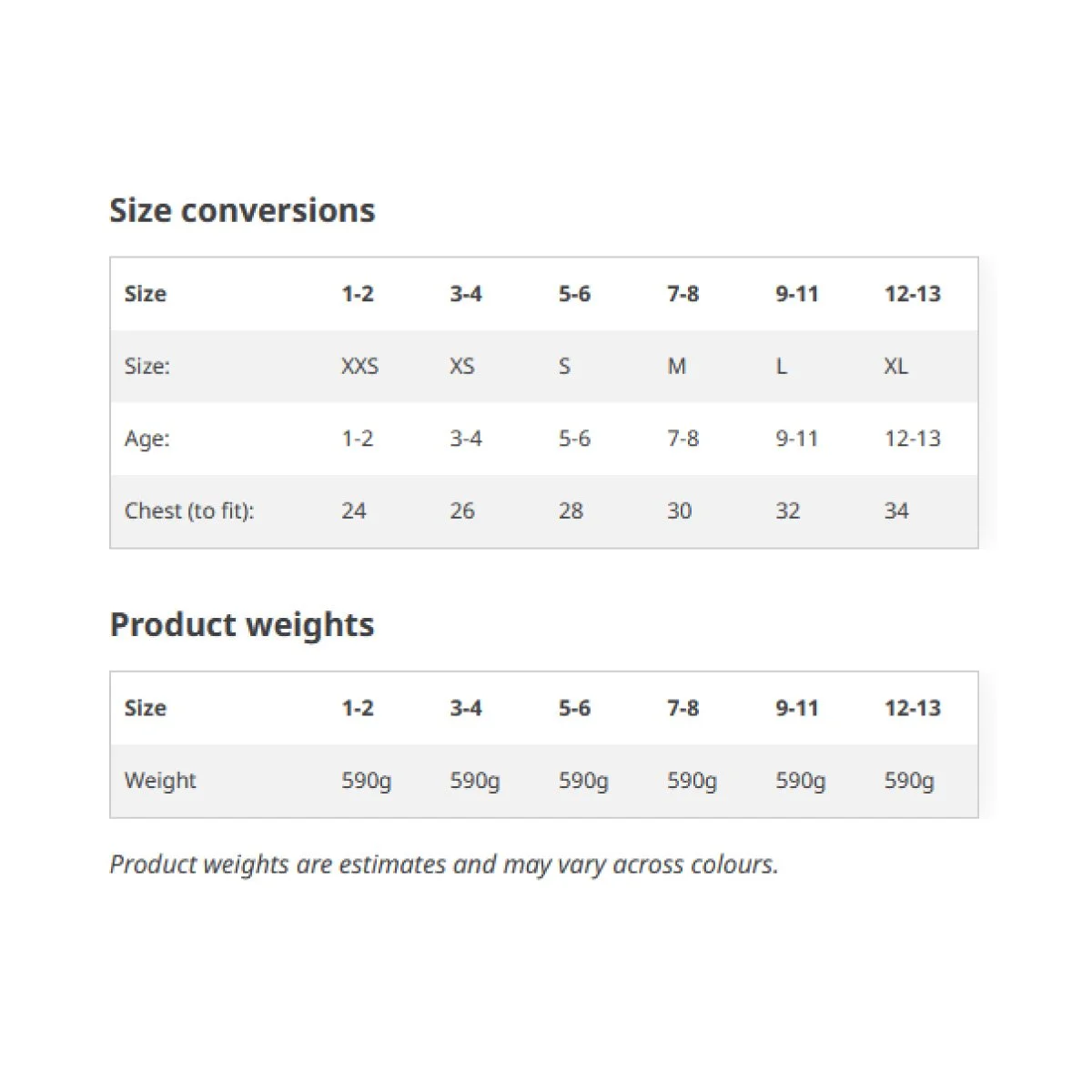Click the 9-11 age value
1092x1092 pixels.
[x=797, y=439]
